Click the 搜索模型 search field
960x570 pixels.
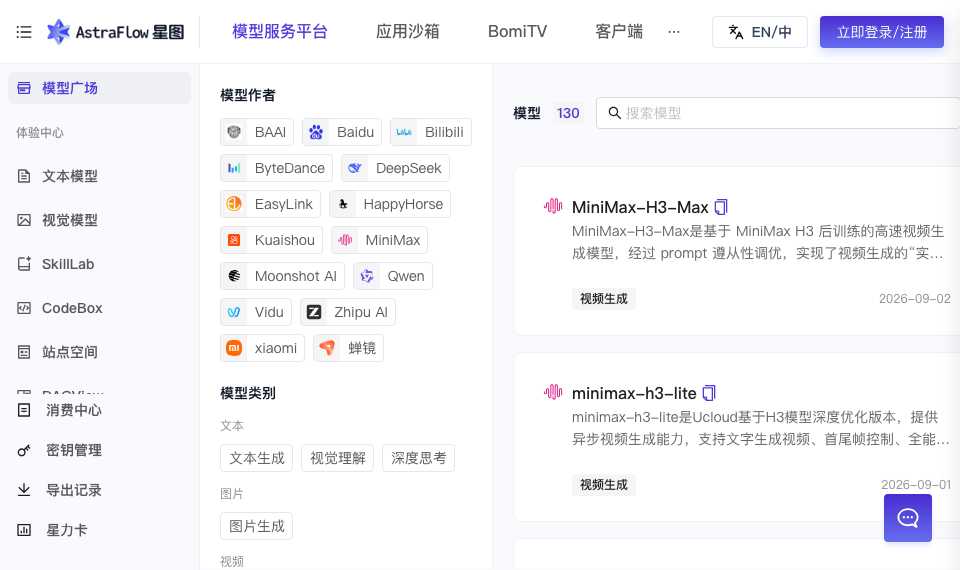pyautogui.click(x=778, y=113)
